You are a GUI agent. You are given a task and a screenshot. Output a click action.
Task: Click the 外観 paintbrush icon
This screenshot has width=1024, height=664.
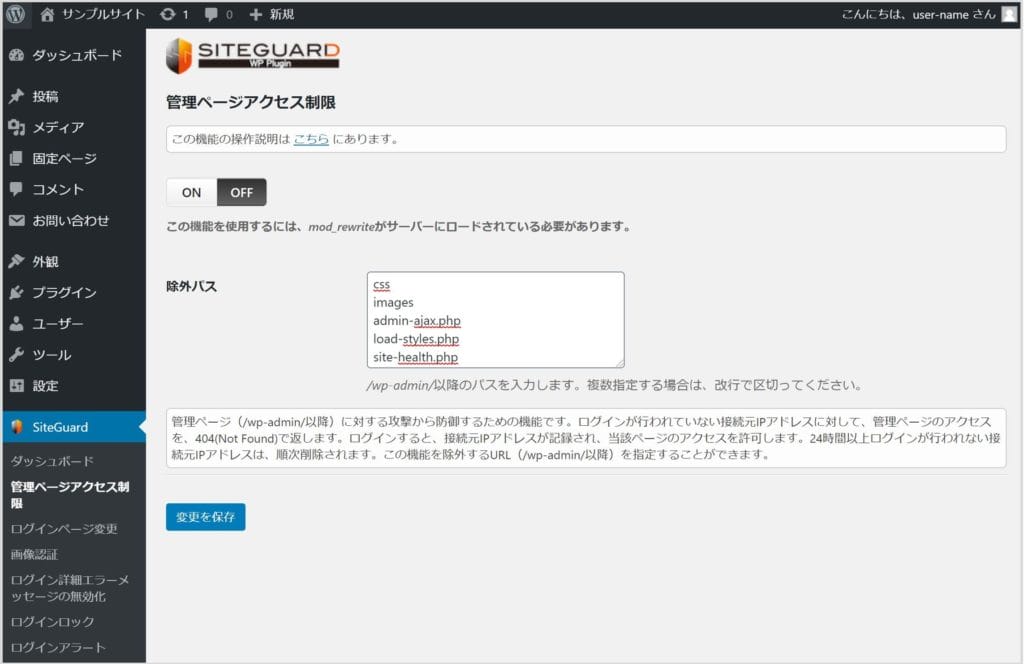pos(17,262)
